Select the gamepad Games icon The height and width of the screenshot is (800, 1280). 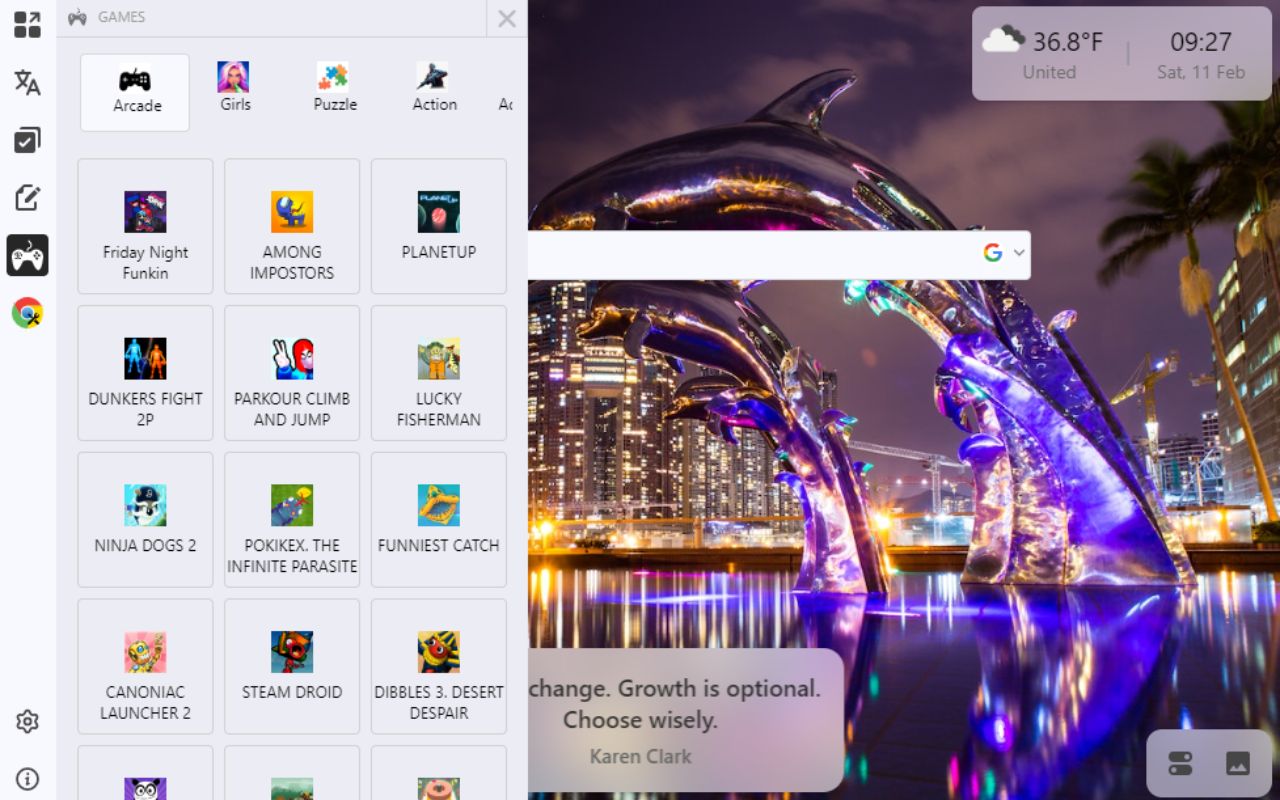pyautogui.click(x=27, y=256)
